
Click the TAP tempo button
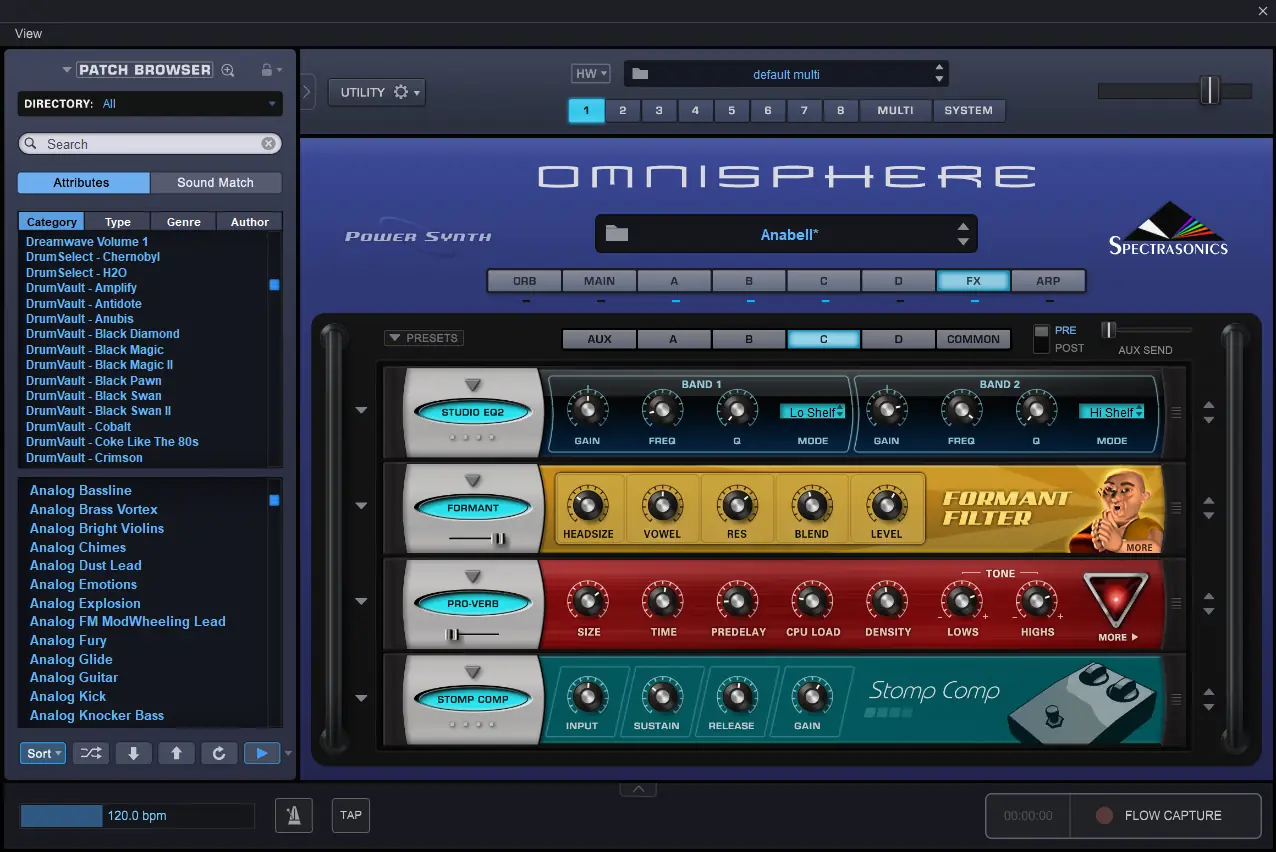click(351, 815)
